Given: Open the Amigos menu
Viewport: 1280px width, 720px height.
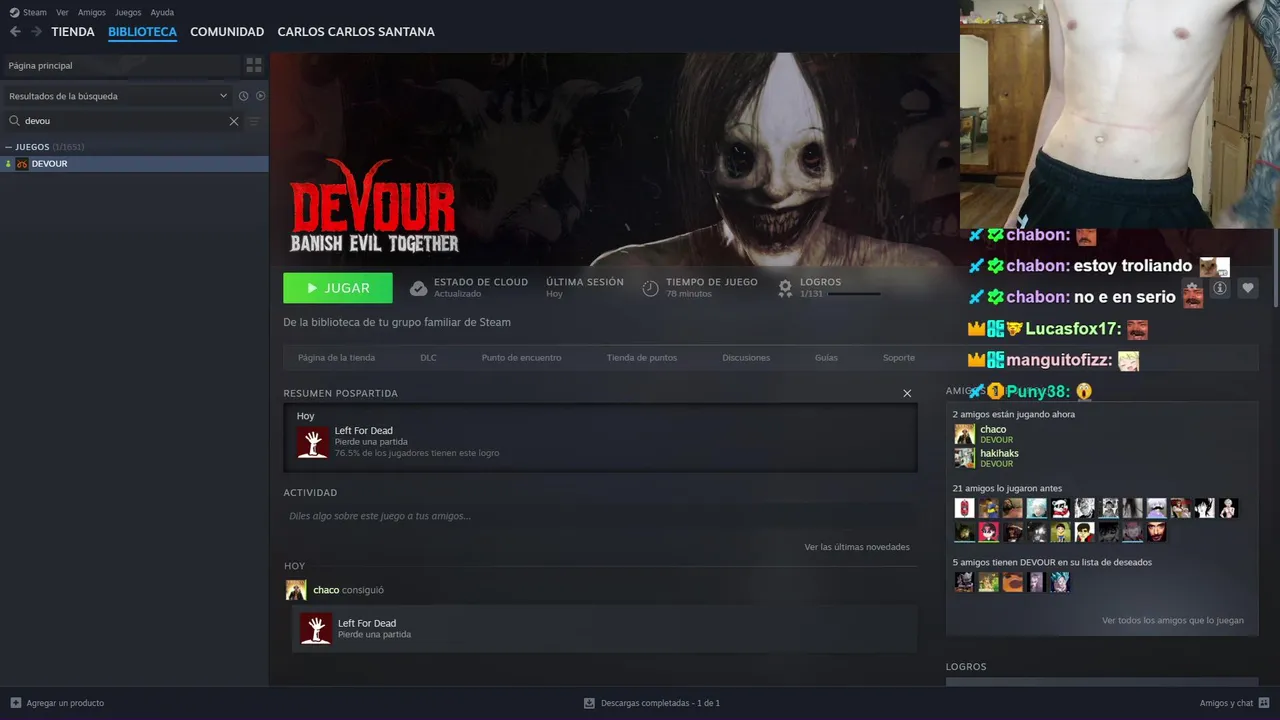Looking at the screenshot, I should [x=92, y=12].
